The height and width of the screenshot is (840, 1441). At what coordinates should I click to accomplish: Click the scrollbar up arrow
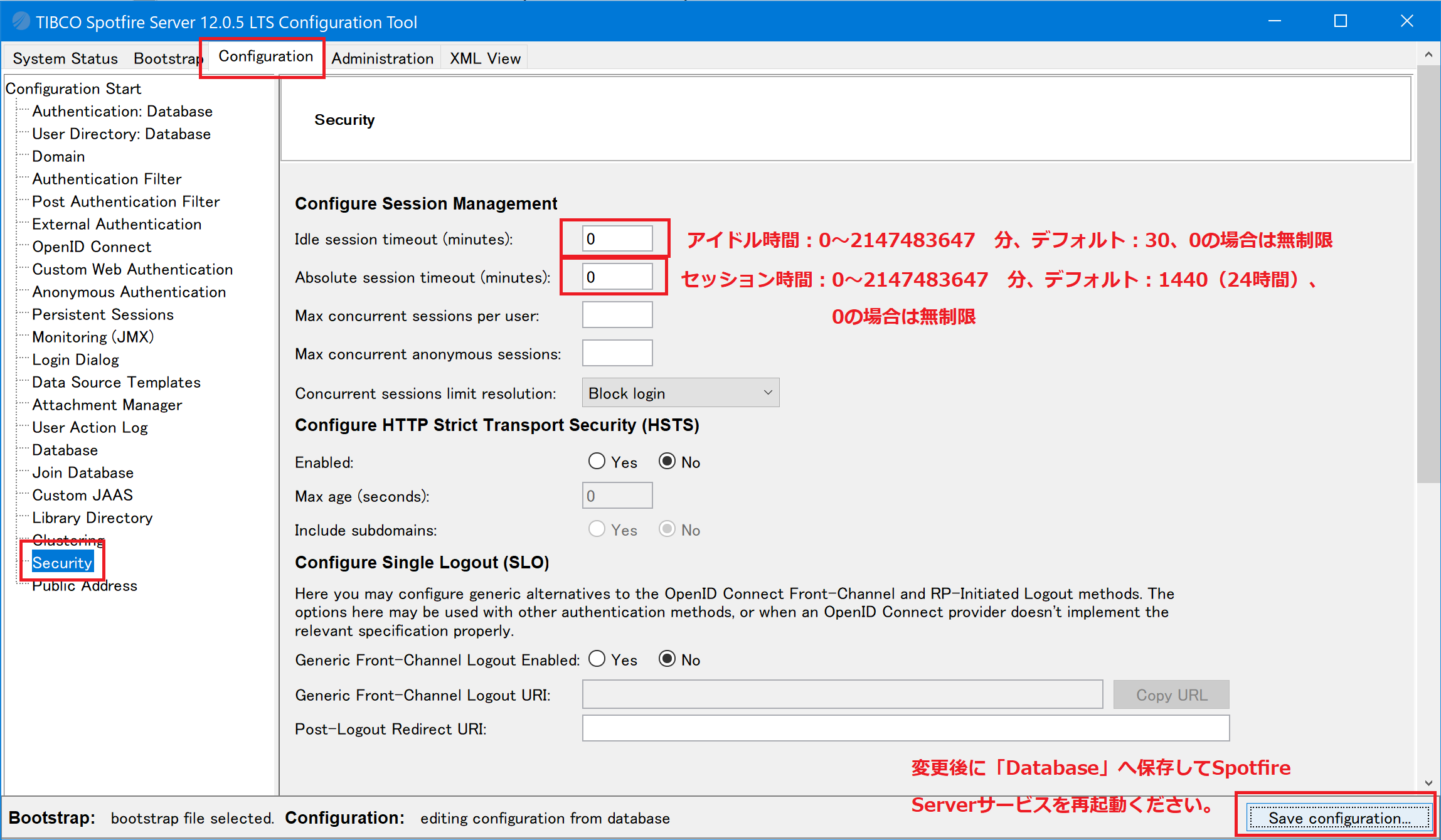click(x=1428, y=55)
